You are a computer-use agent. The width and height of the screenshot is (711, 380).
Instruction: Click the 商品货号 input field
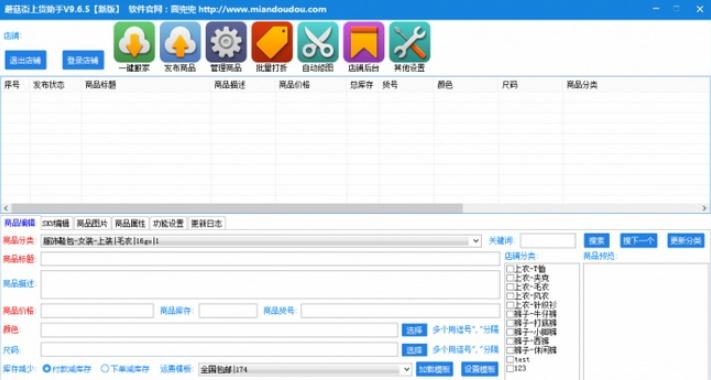(400, 311)
